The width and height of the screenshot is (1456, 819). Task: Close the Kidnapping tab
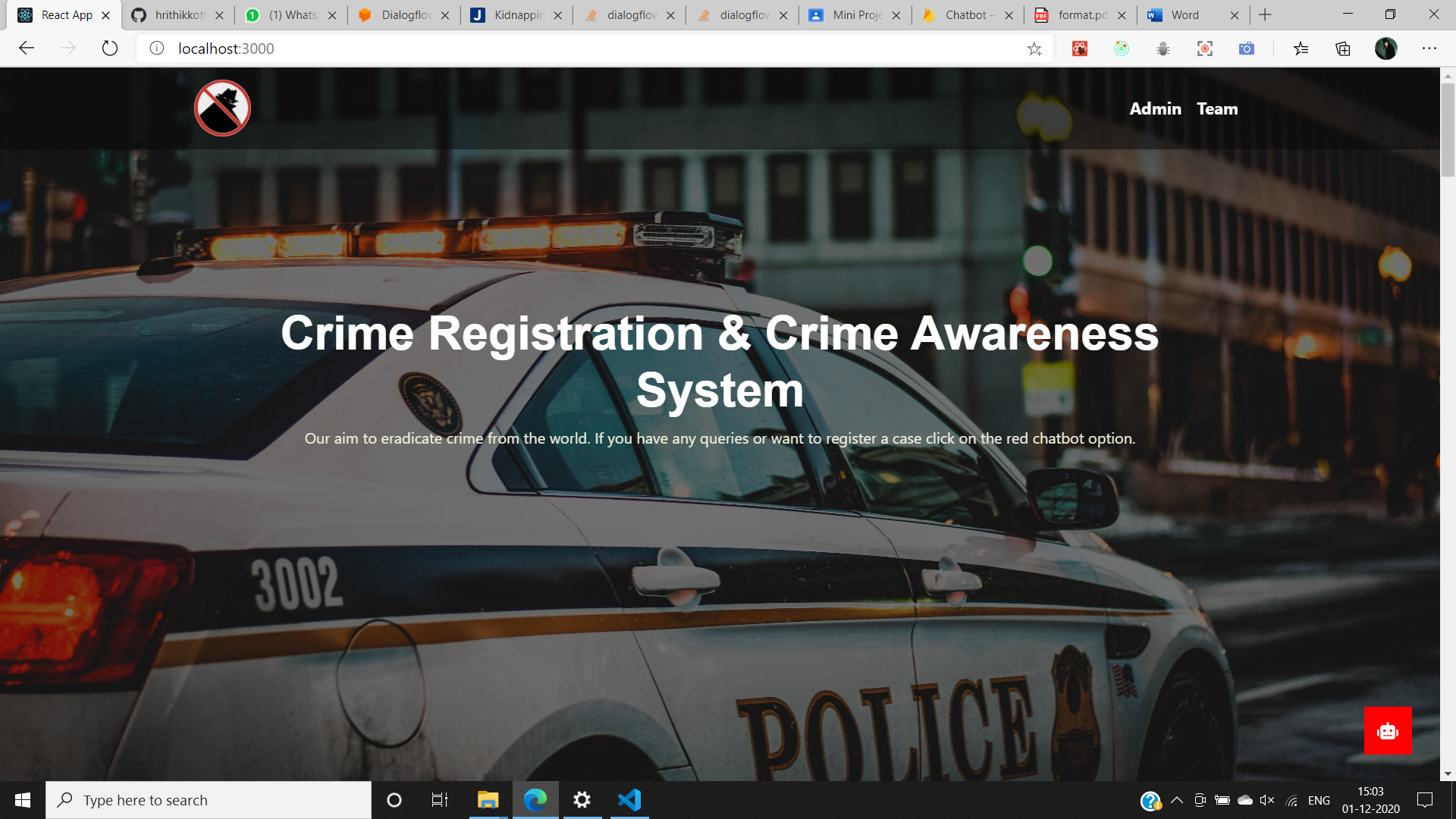point(557,15)
